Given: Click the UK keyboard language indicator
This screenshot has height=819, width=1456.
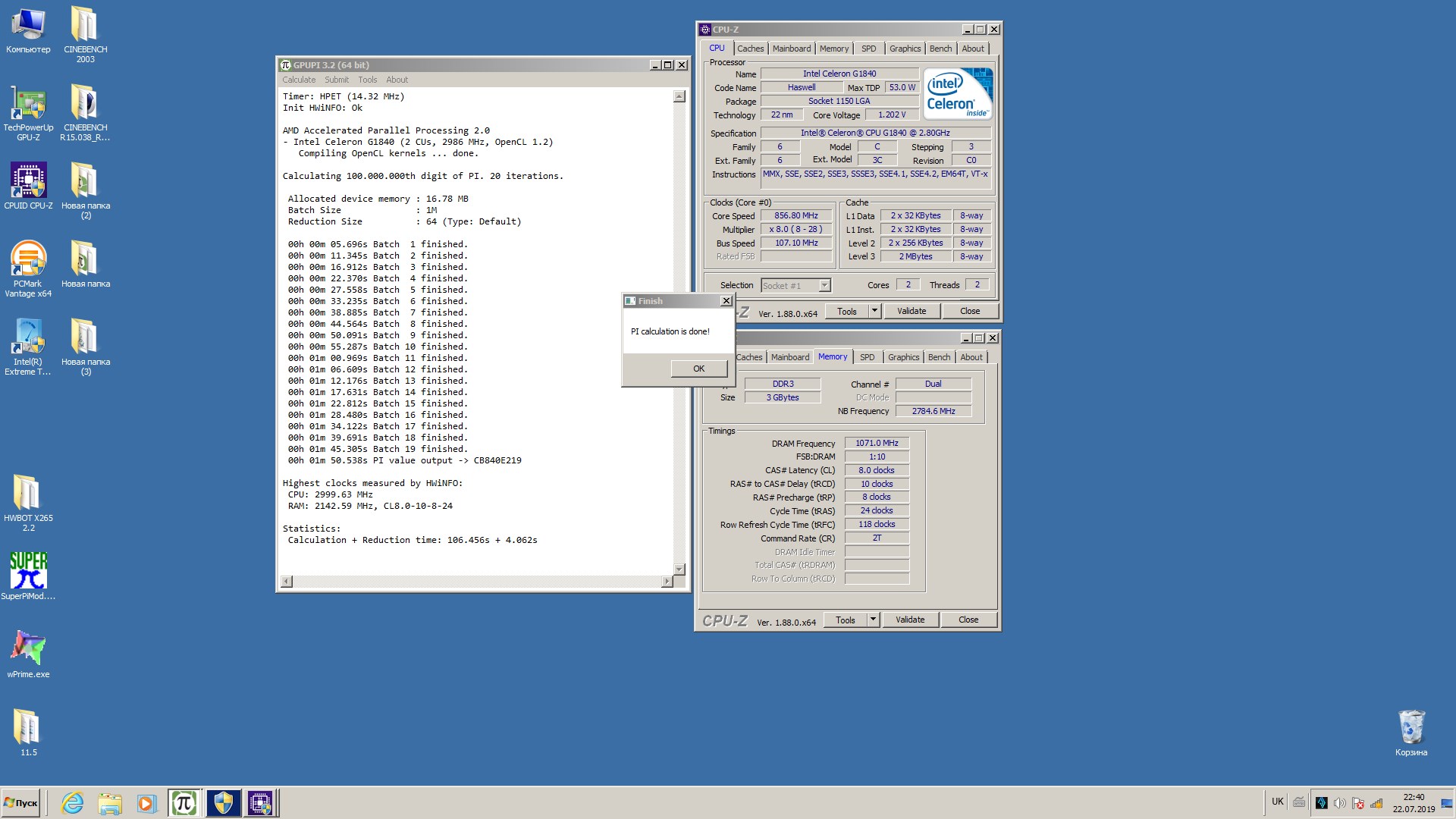Looking at the screenshot, I should click(x=1278, y=802).
